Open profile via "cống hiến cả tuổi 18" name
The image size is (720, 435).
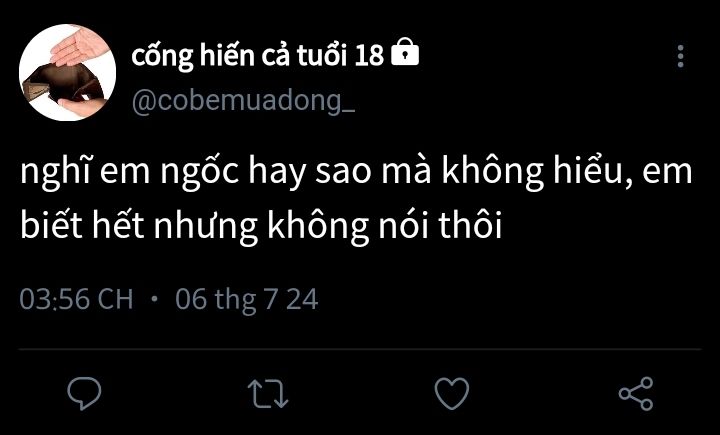(x=257, y=56)
